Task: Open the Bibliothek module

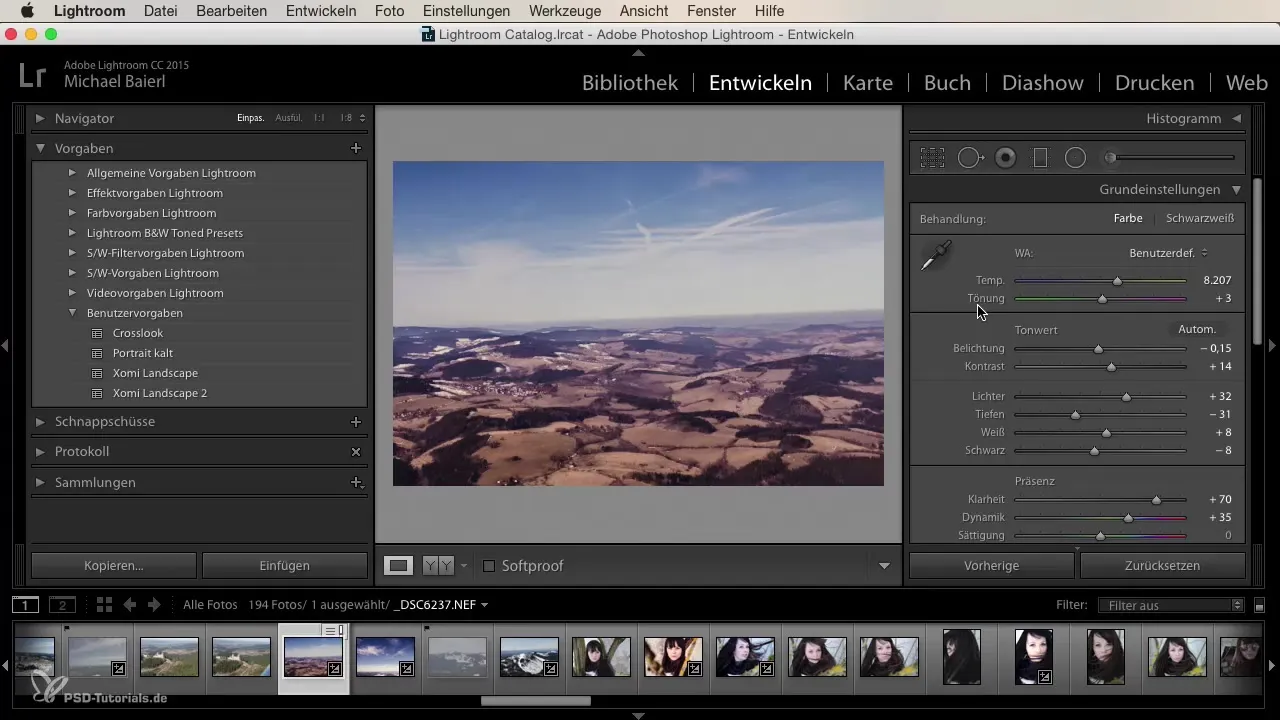Action: tap(630, 83)
